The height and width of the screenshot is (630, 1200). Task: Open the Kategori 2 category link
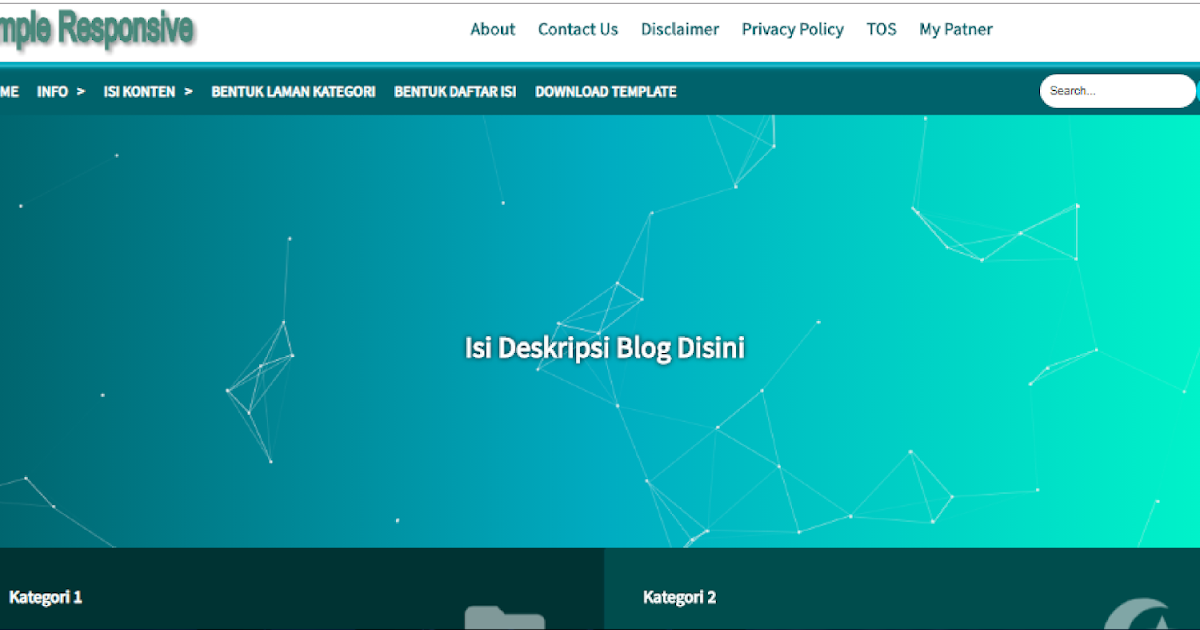(x=680, y=596)
